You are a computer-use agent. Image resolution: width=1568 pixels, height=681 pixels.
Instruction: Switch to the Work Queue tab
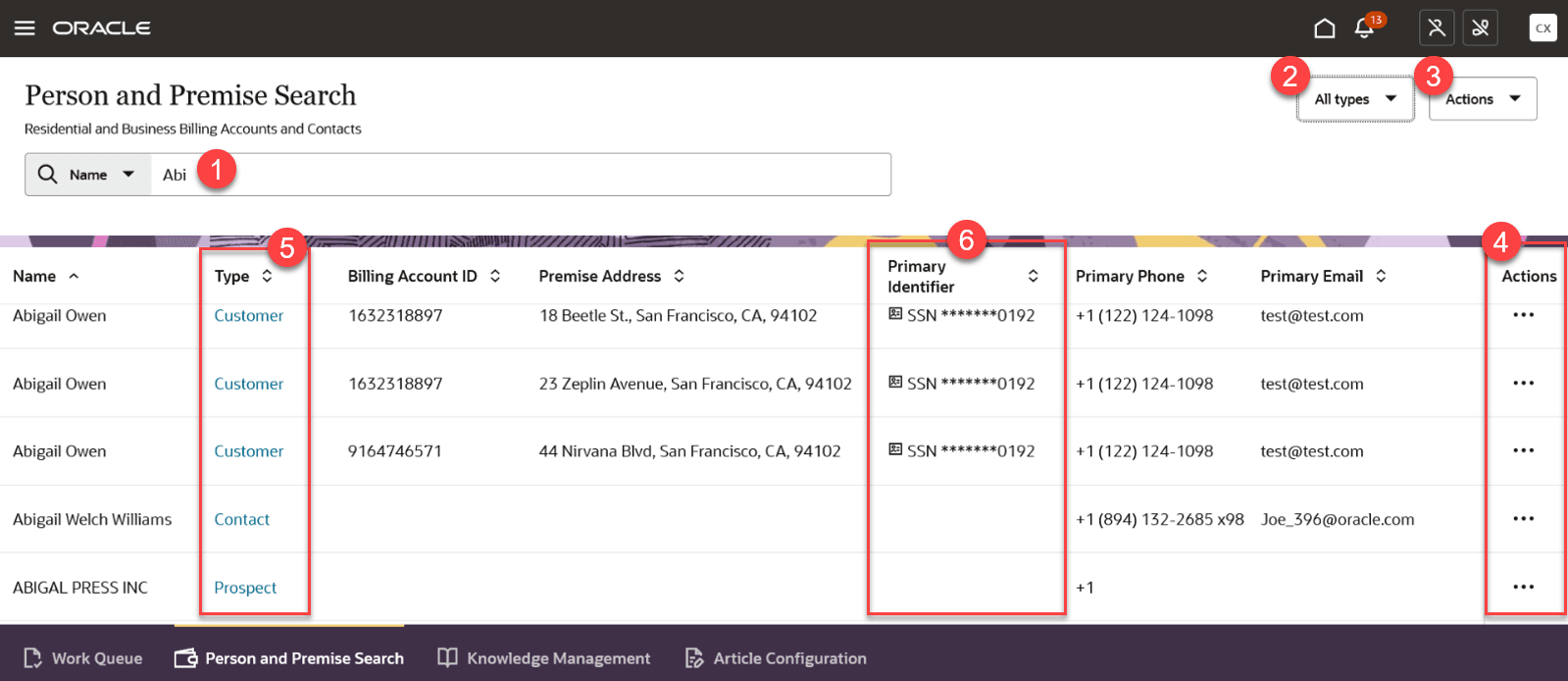[x=83, y=658]
